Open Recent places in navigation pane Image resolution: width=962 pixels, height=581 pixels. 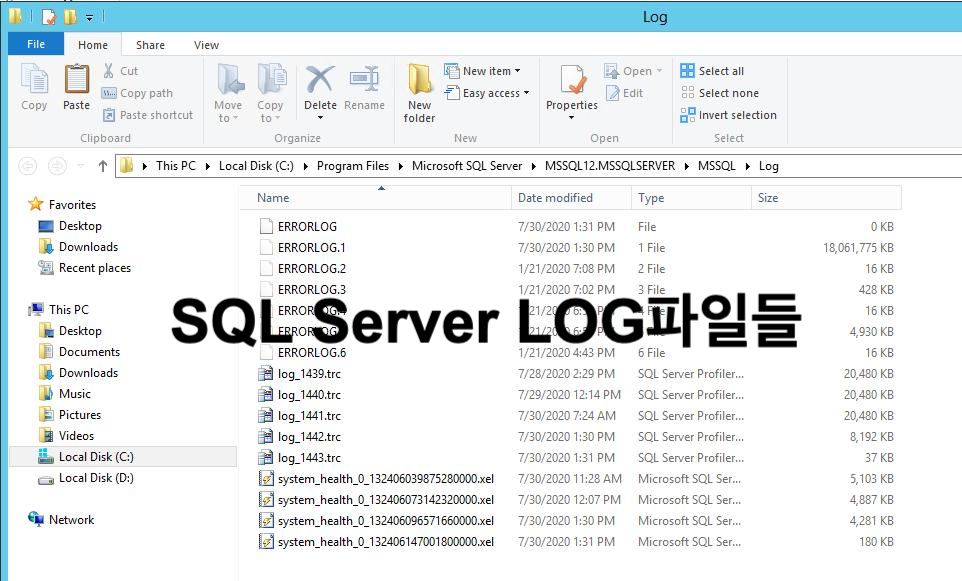pos(94,267)
